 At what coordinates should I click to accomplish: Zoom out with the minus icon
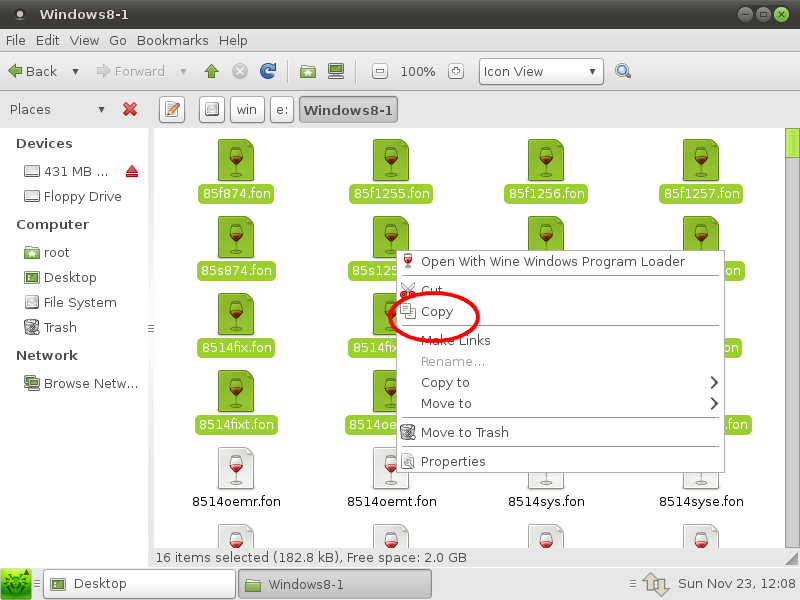[x=380, y=71]
